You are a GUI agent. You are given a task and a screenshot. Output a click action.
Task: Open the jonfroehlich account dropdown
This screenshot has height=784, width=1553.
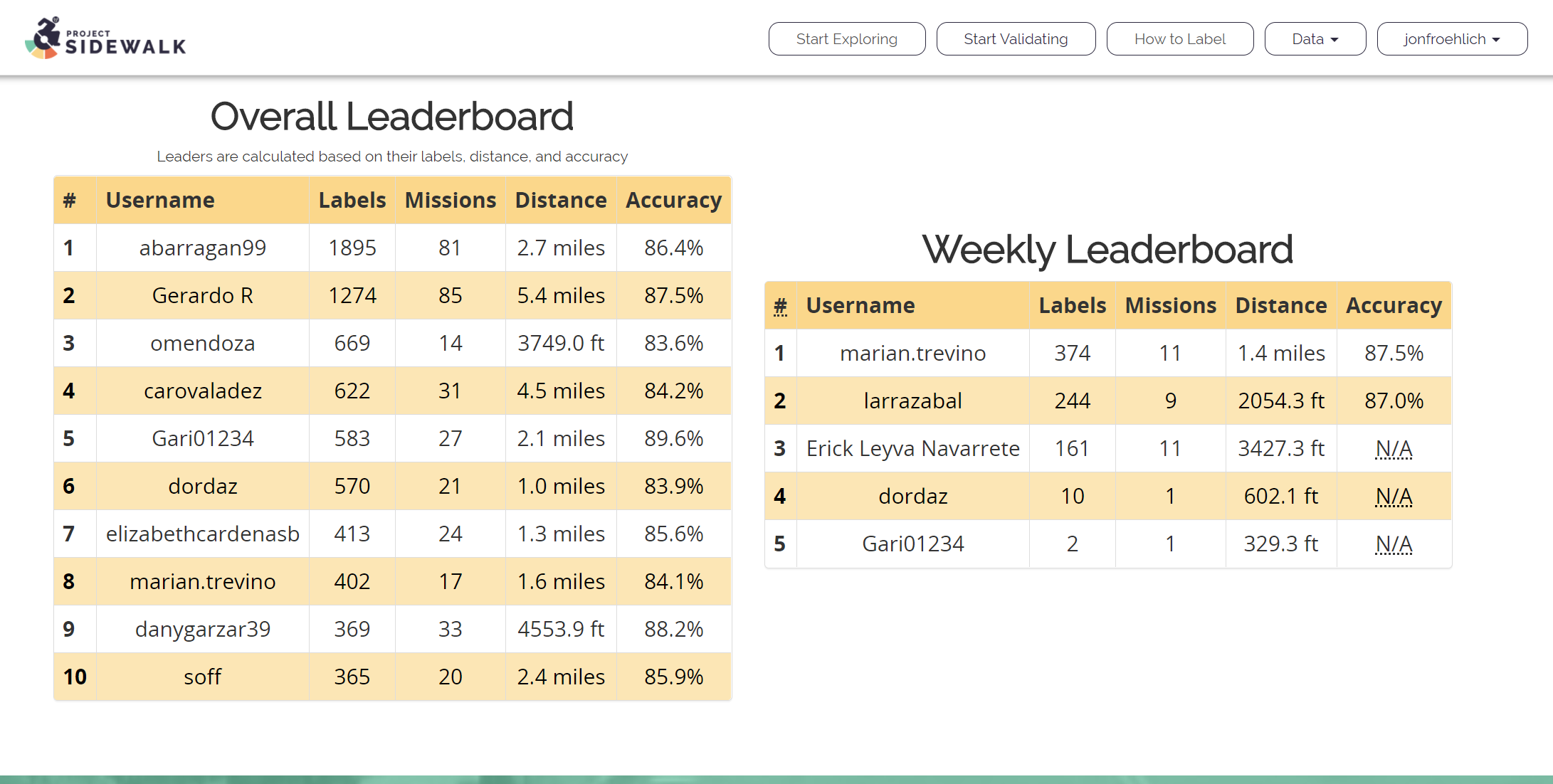(1452, 39)
